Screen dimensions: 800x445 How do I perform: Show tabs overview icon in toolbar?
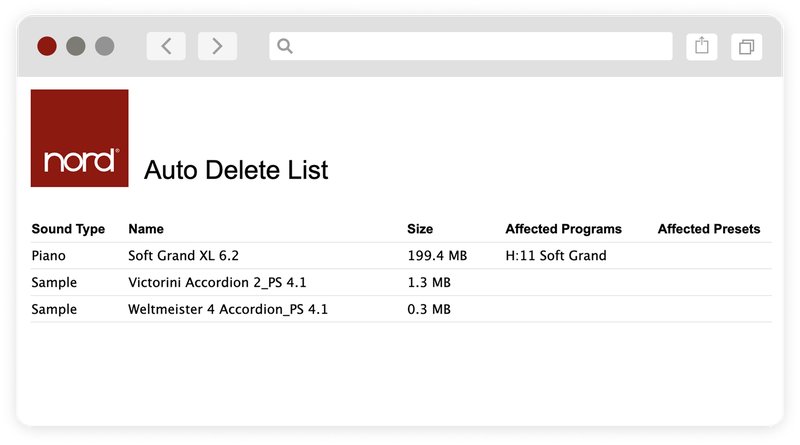click(746, 46)
